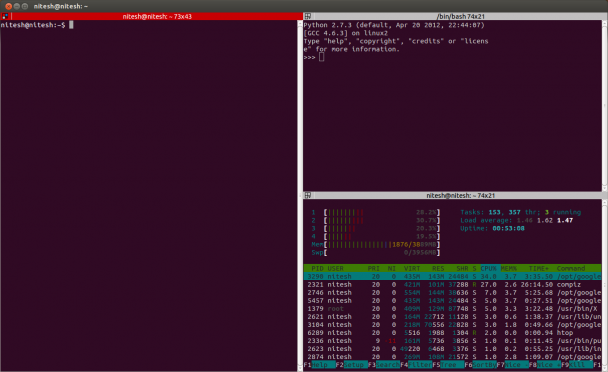Image resolution: width=608 pixels, height=372 pixels.
Task: Click the Mem usage meter 1876/3889MB
Action: pos(375,244)
